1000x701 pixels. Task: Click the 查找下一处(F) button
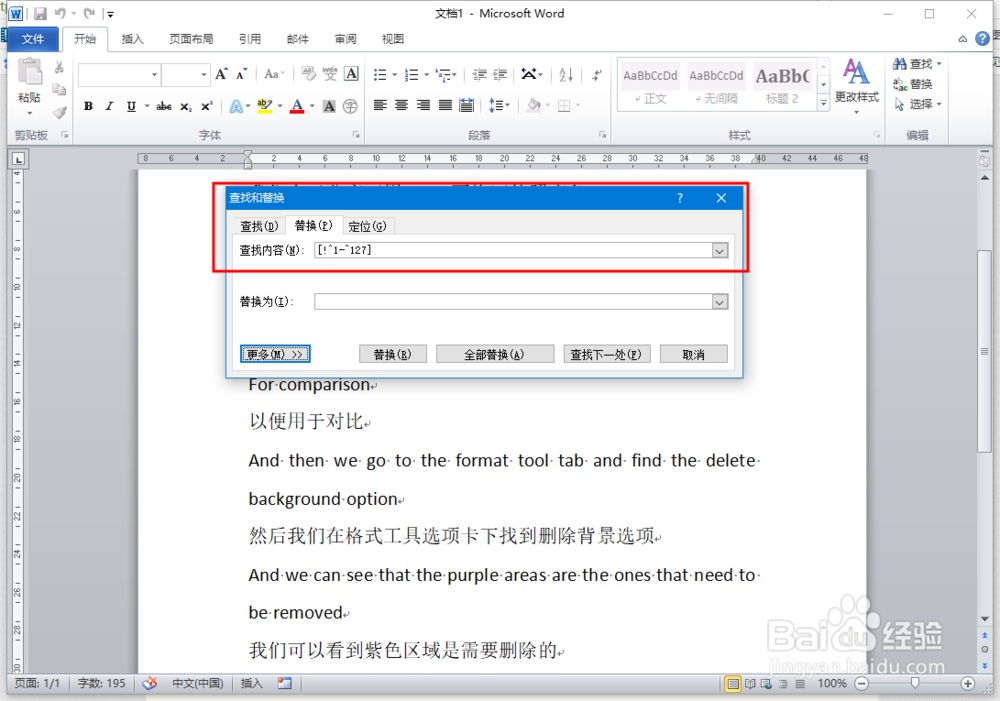tap(606, 354)
